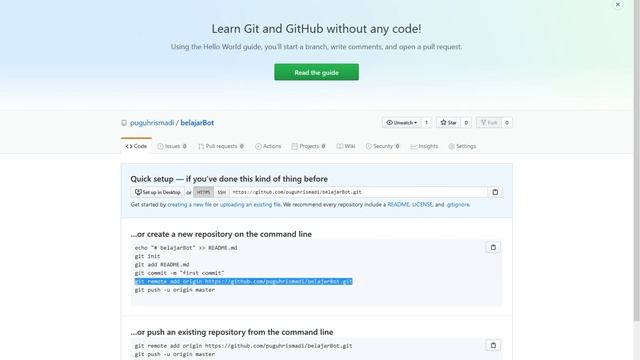Go to the Actions tab
Screen dimensions: 640x360
pos(268,146)
